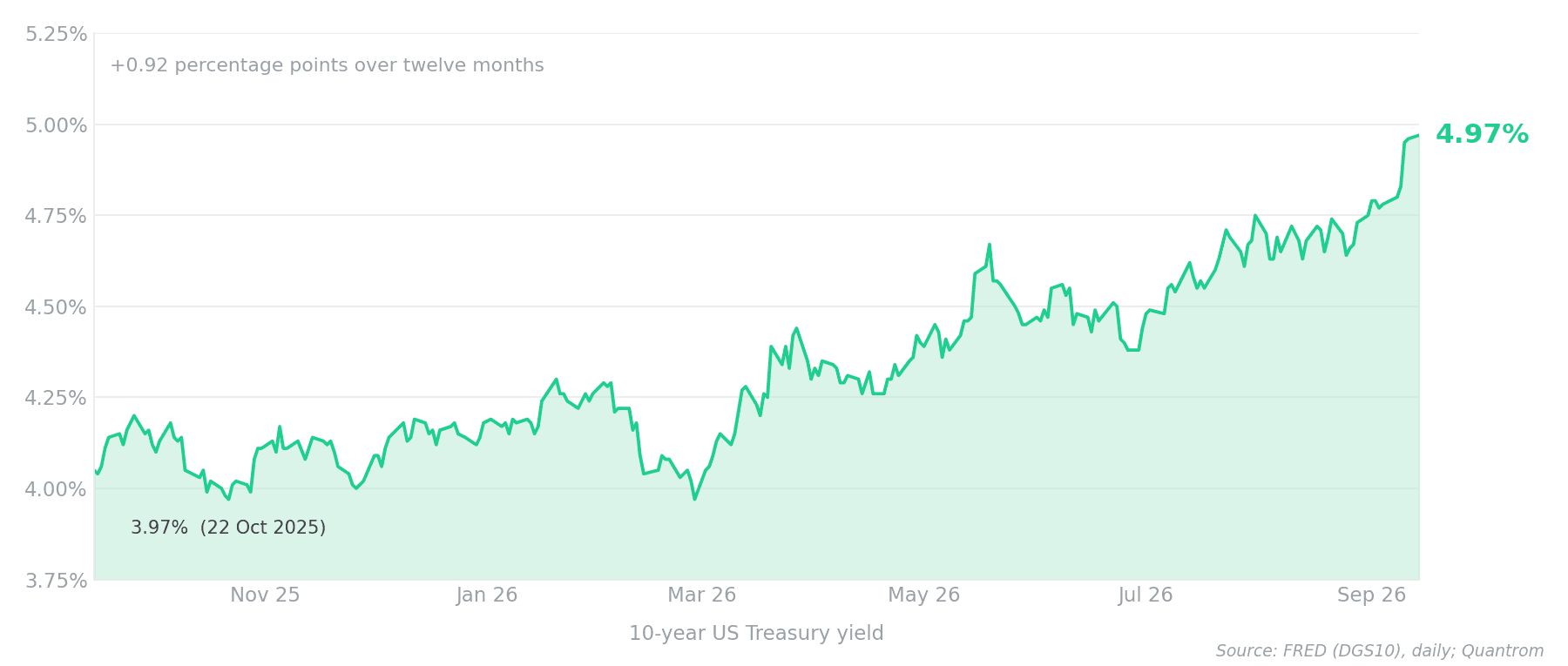Click the 10-year US Treasury yield axis title
1568x666 pixels.
(756, 634)
